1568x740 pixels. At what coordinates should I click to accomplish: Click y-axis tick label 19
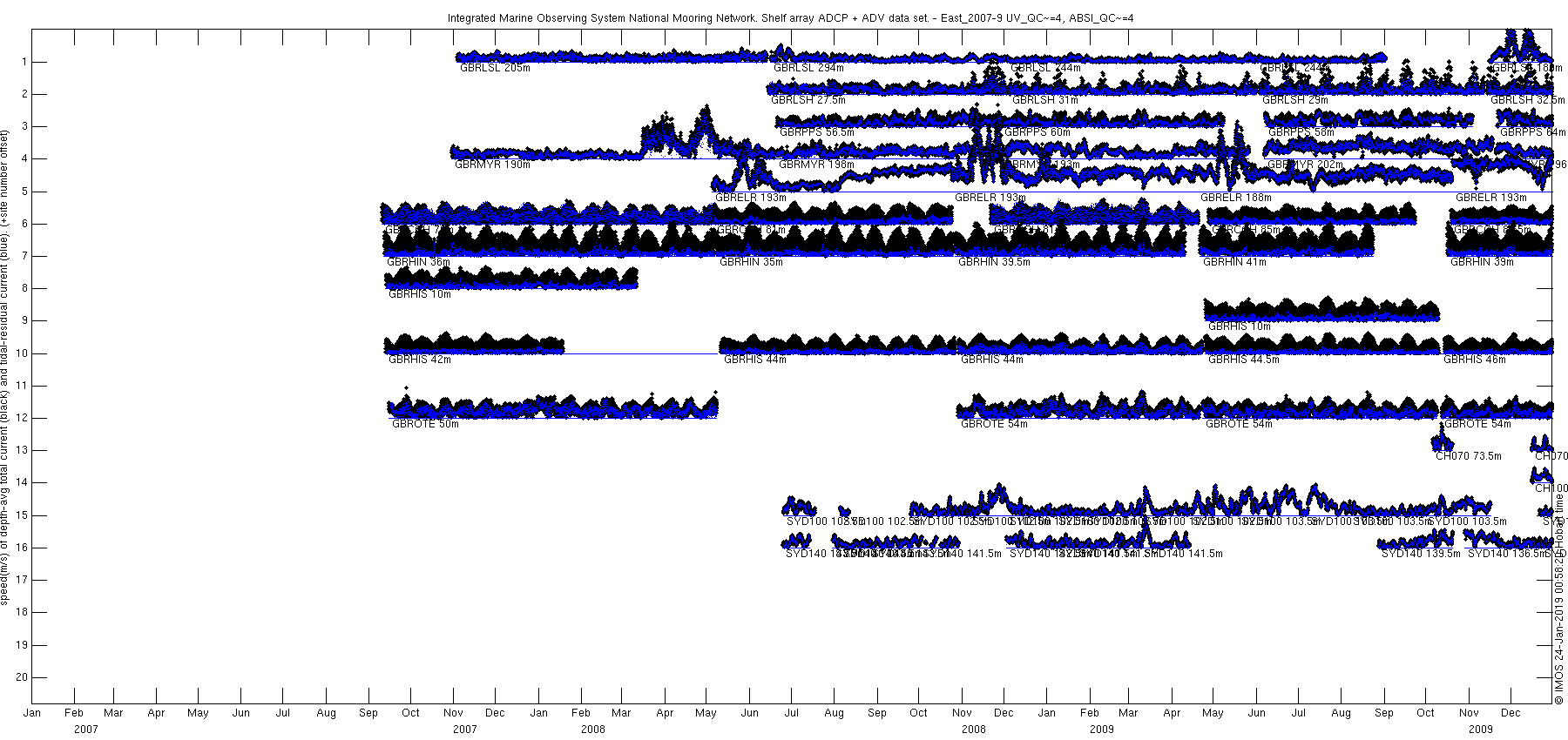coord(20,645)
